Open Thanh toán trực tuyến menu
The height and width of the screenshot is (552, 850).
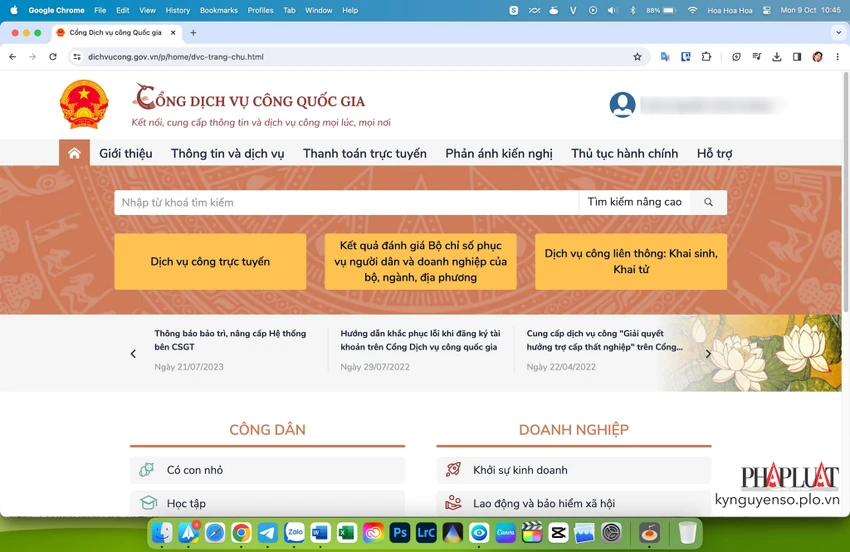coord(365,153)
